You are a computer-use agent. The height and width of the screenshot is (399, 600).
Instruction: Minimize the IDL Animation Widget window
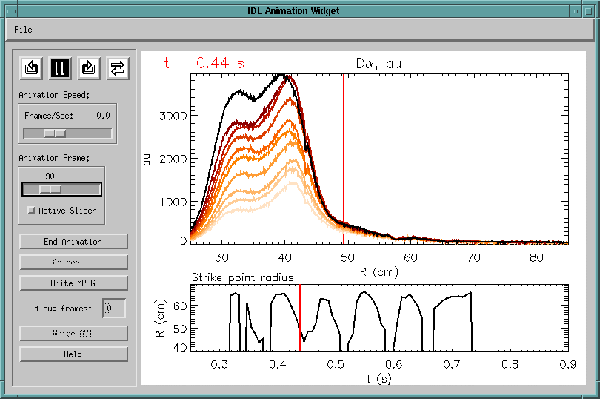pos(576,11)
